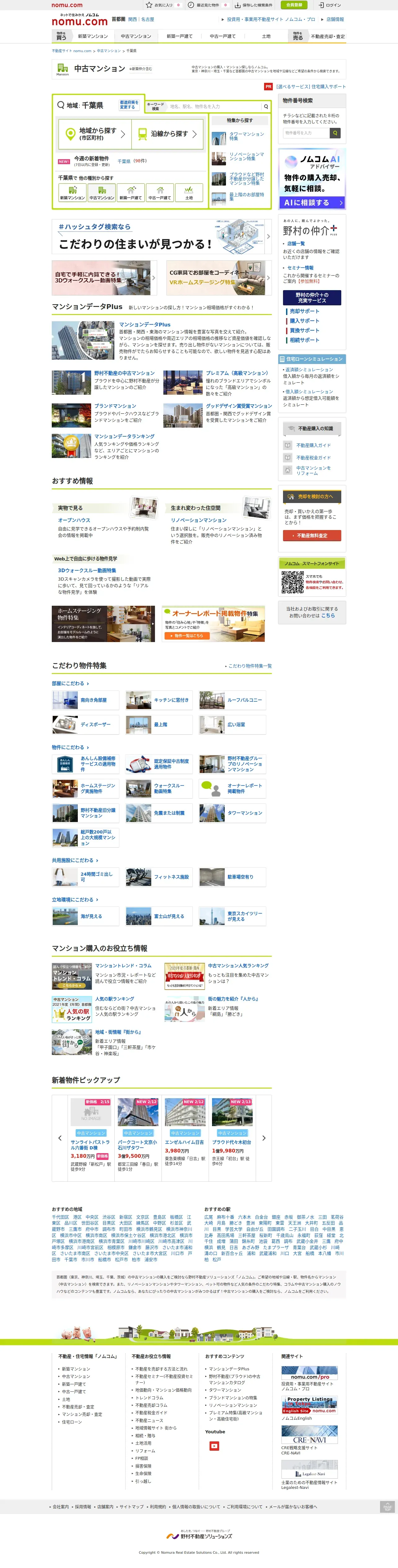Open あんしん設備補修サービス badge item

(85, 764)
